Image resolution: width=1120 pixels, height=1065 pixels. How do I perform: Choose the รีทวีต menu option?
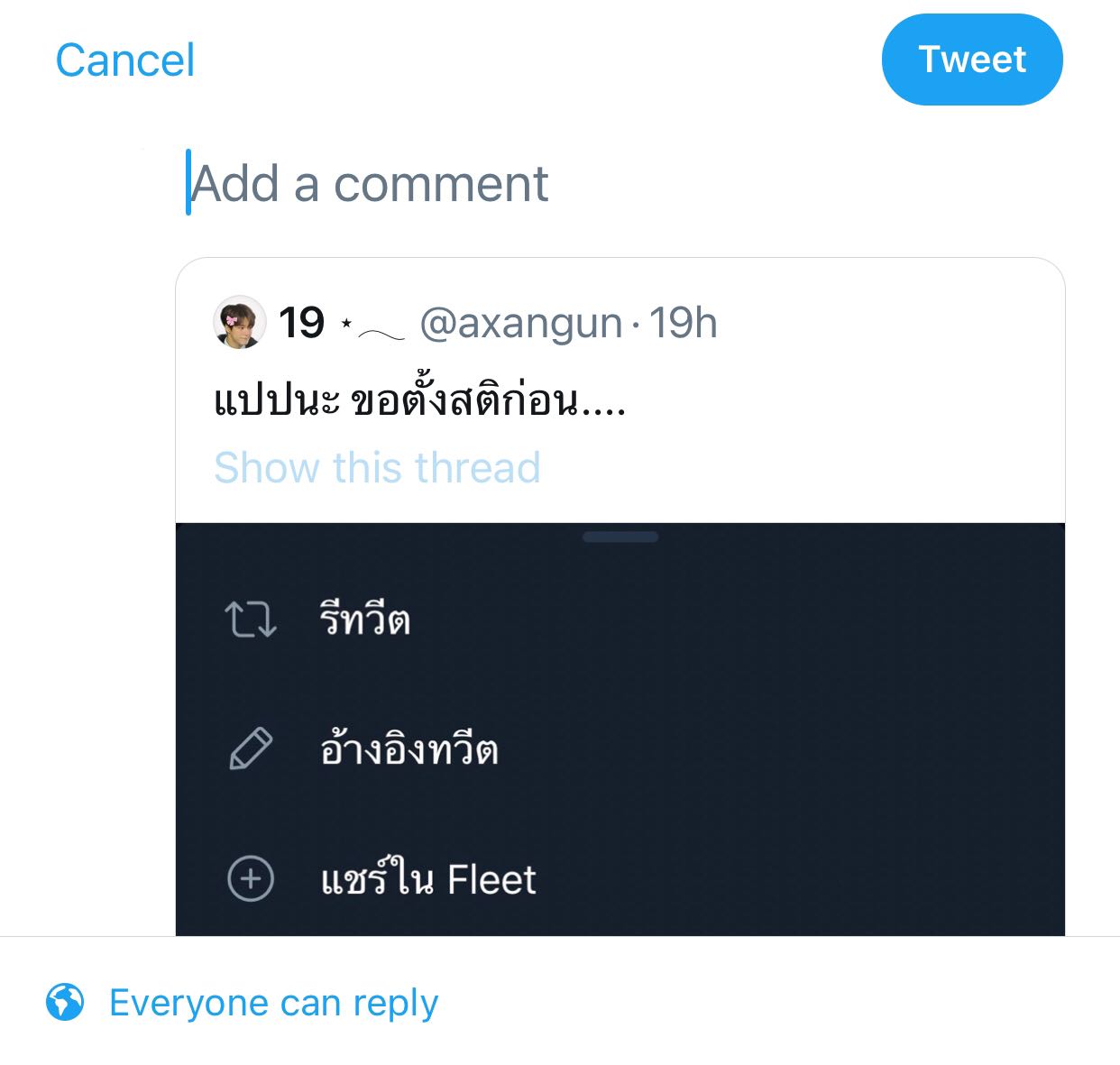(x=365, y=620)
